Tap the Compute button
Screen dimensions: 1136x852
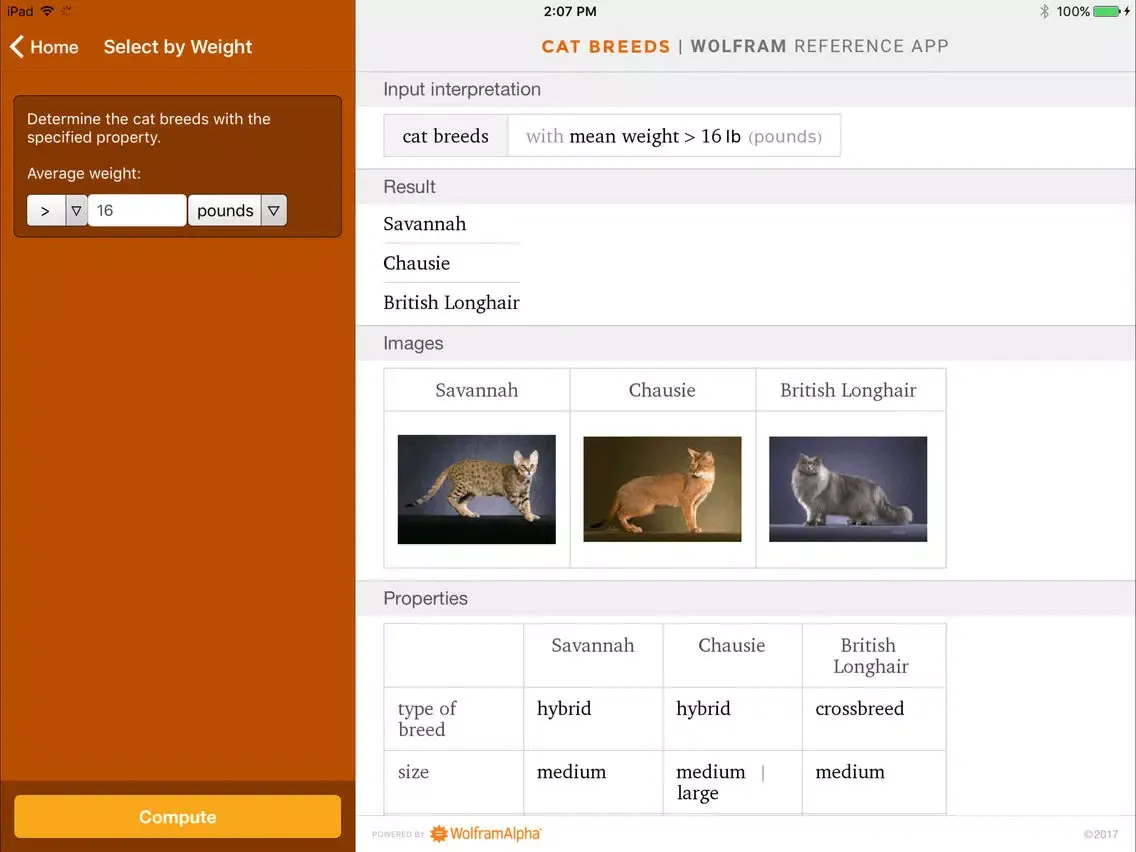point(178,816)
